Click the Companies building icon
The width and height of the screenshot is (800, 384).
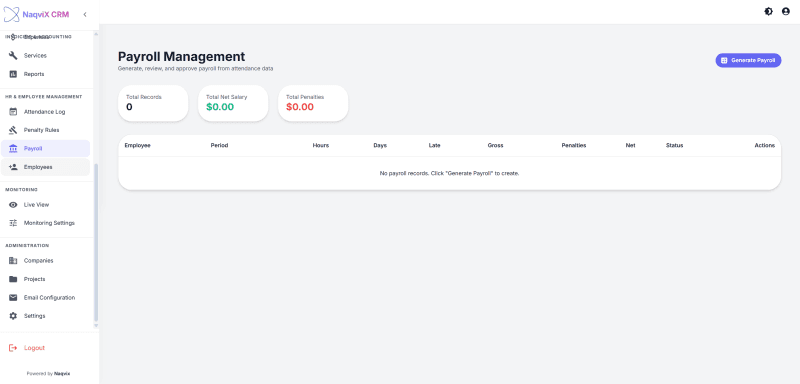(13, 261)
